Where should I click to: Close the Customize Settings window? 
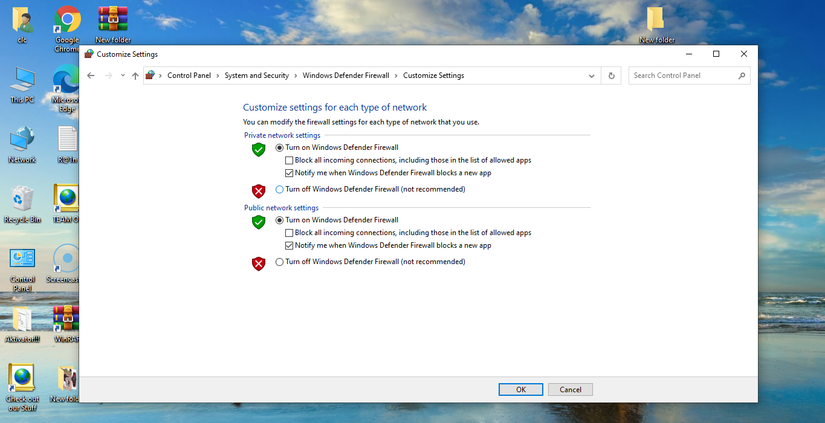tap(743, 54)
